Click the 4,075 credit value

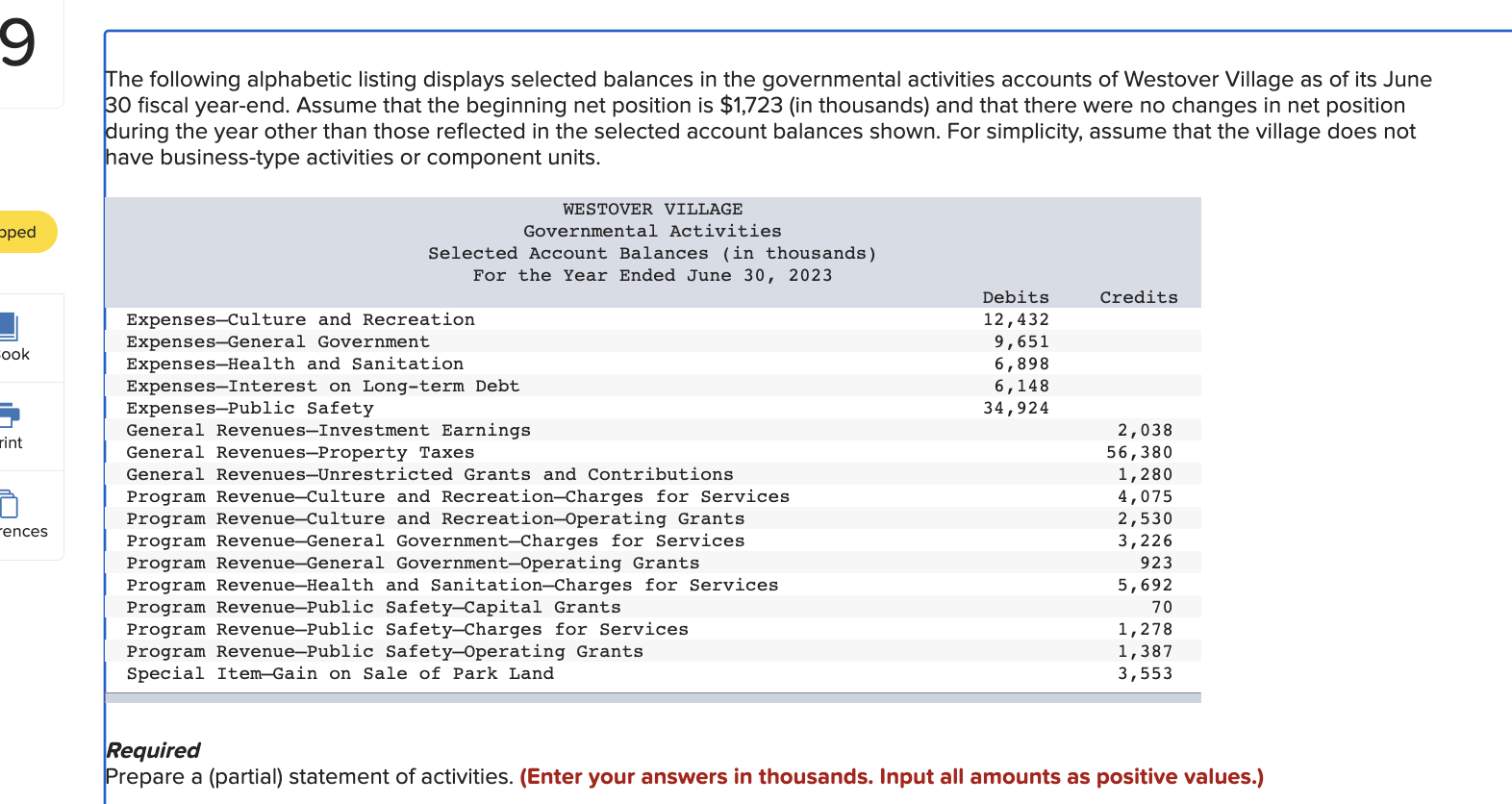1145,496
